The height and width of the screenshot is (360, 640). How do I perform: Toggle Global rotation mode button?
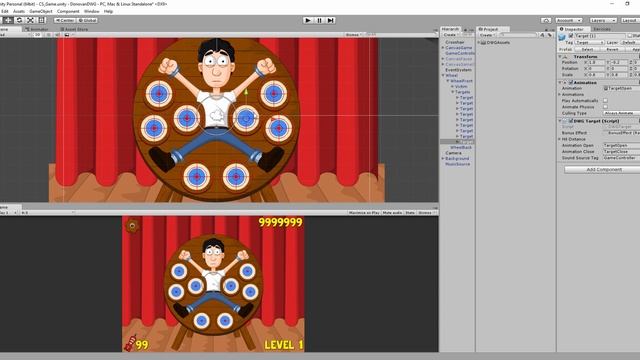coord(87,20)
